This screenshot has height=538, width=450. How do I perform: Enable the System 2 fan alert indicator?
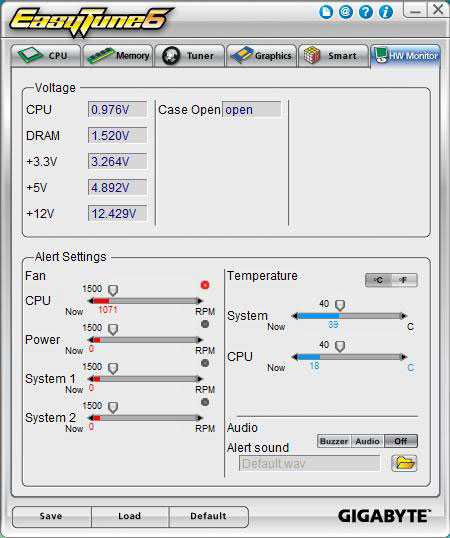tap(205, 402)
